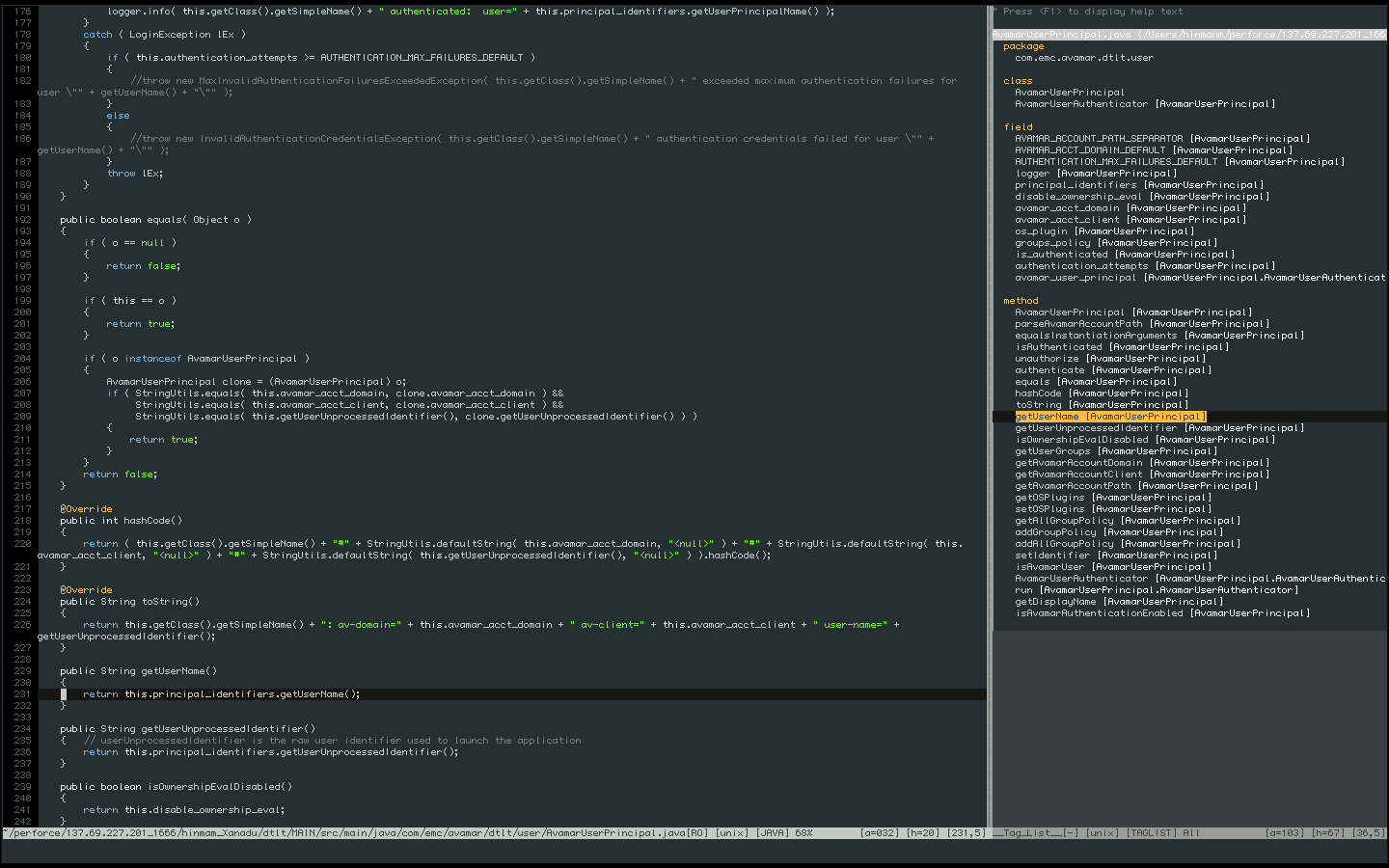
Task: Go to the AVAMAR_ACCOUNT_PATH_SEPARATOR field tag
Action: [x=1162, y=139]
